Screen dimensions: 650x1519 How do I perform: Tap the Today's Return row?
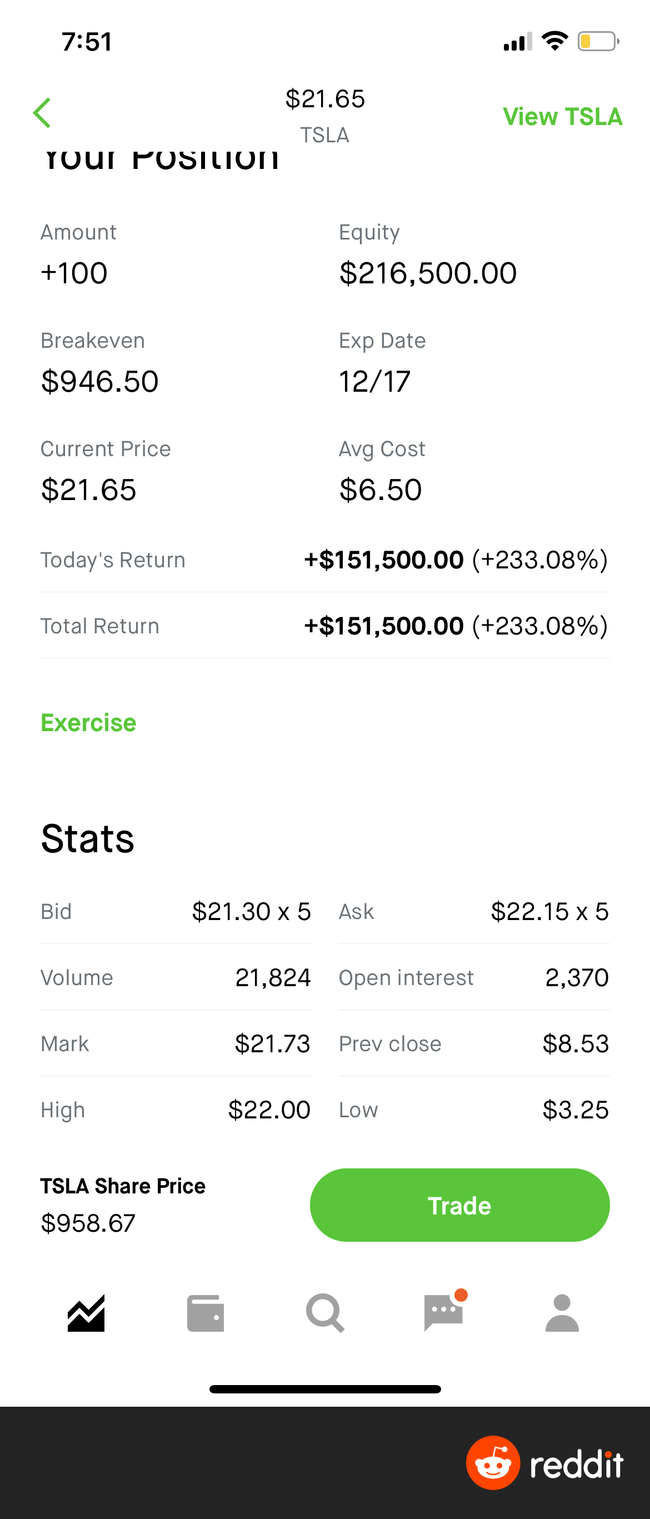(x=324, y=560)
